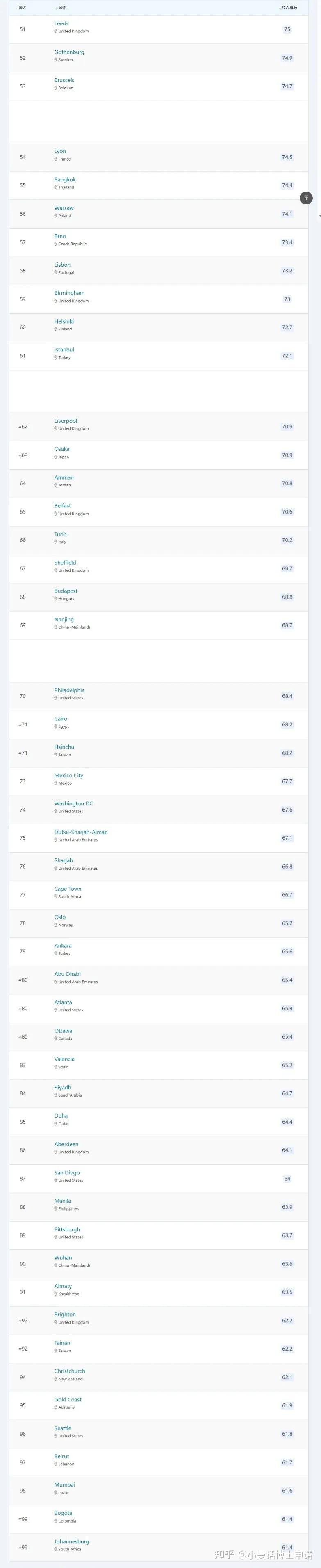The width and height of the screenshot is (321, 1568).
Task: Open the Gothenburg city link
Action: click(x=69, y=52)
